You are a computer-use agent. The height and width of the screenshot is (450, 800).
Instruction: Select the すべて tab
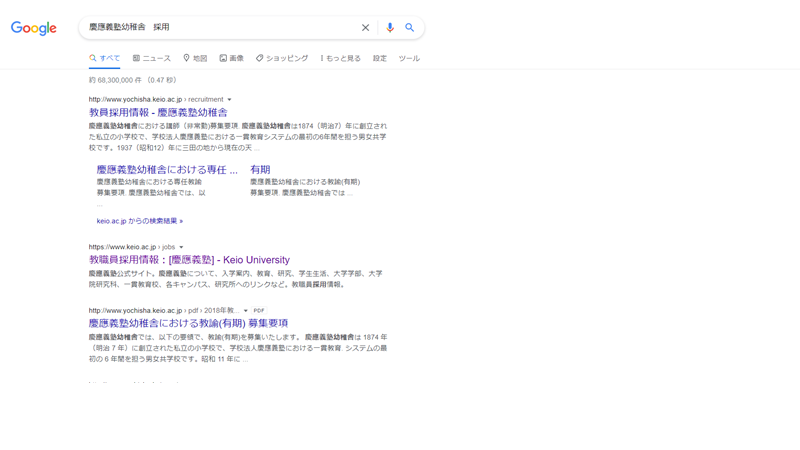(x=105, y=58)
